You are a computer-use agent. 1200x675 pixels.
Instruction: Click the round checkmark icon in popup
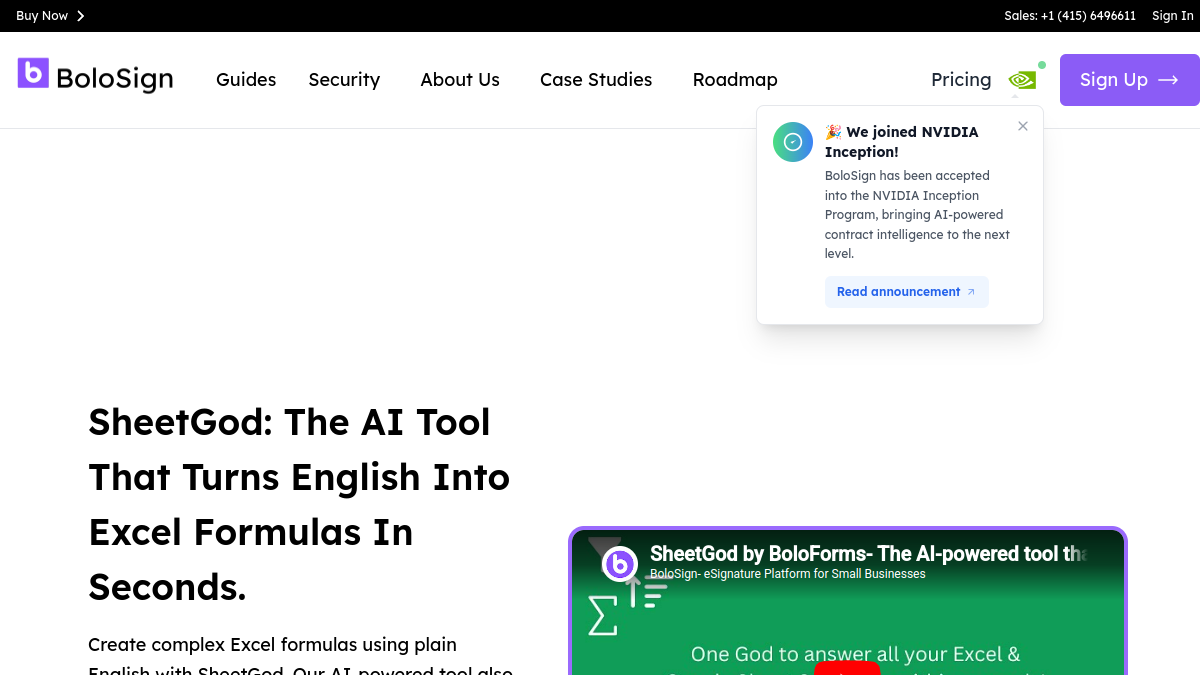793,142
